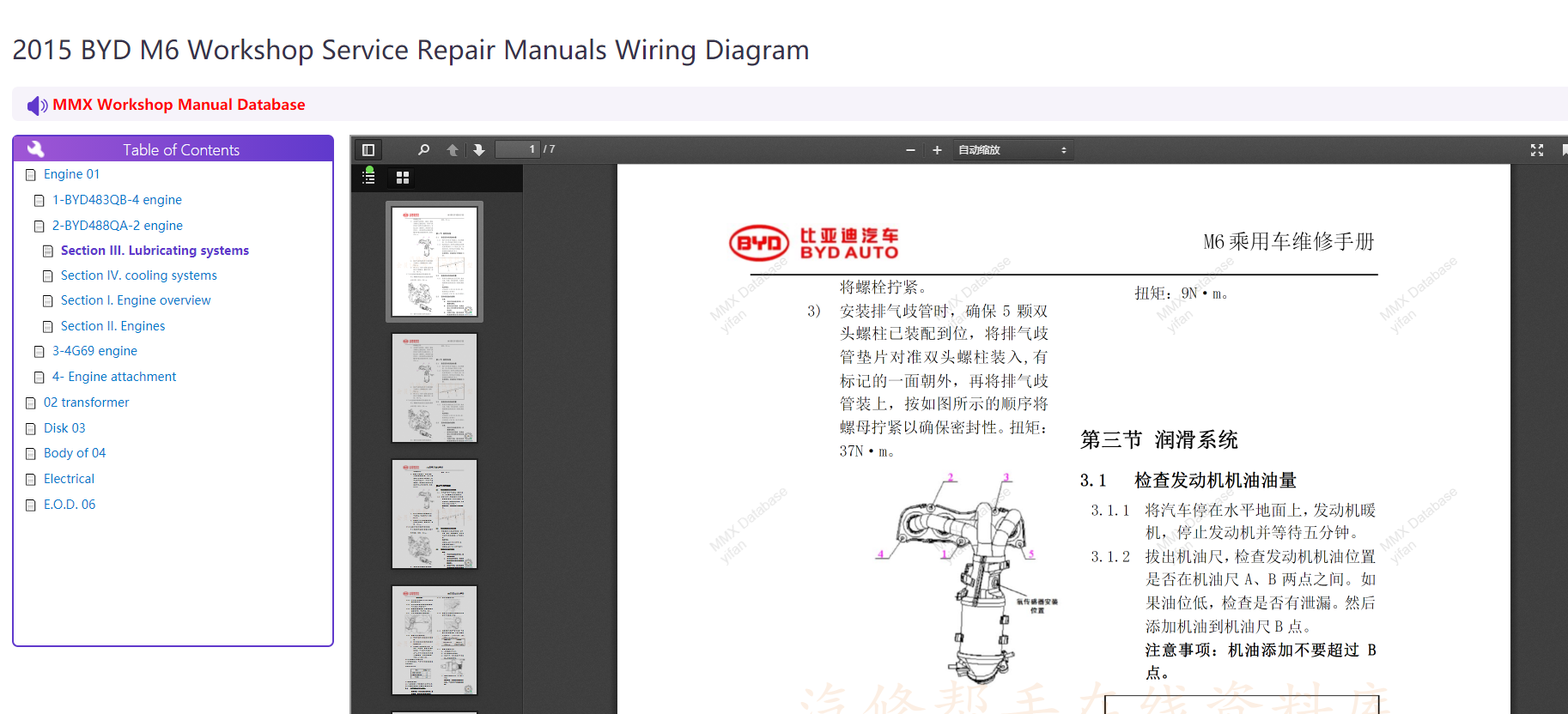Open the find-in-document search tool
Image resolution: width=1568 pixels, height=714 pixels.
click(x=423, y=150)
